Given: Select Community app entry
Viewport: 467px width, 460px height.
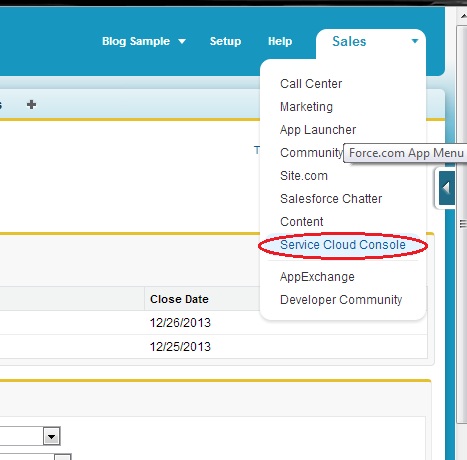Looking at the screenshot, I should point(311,153).
